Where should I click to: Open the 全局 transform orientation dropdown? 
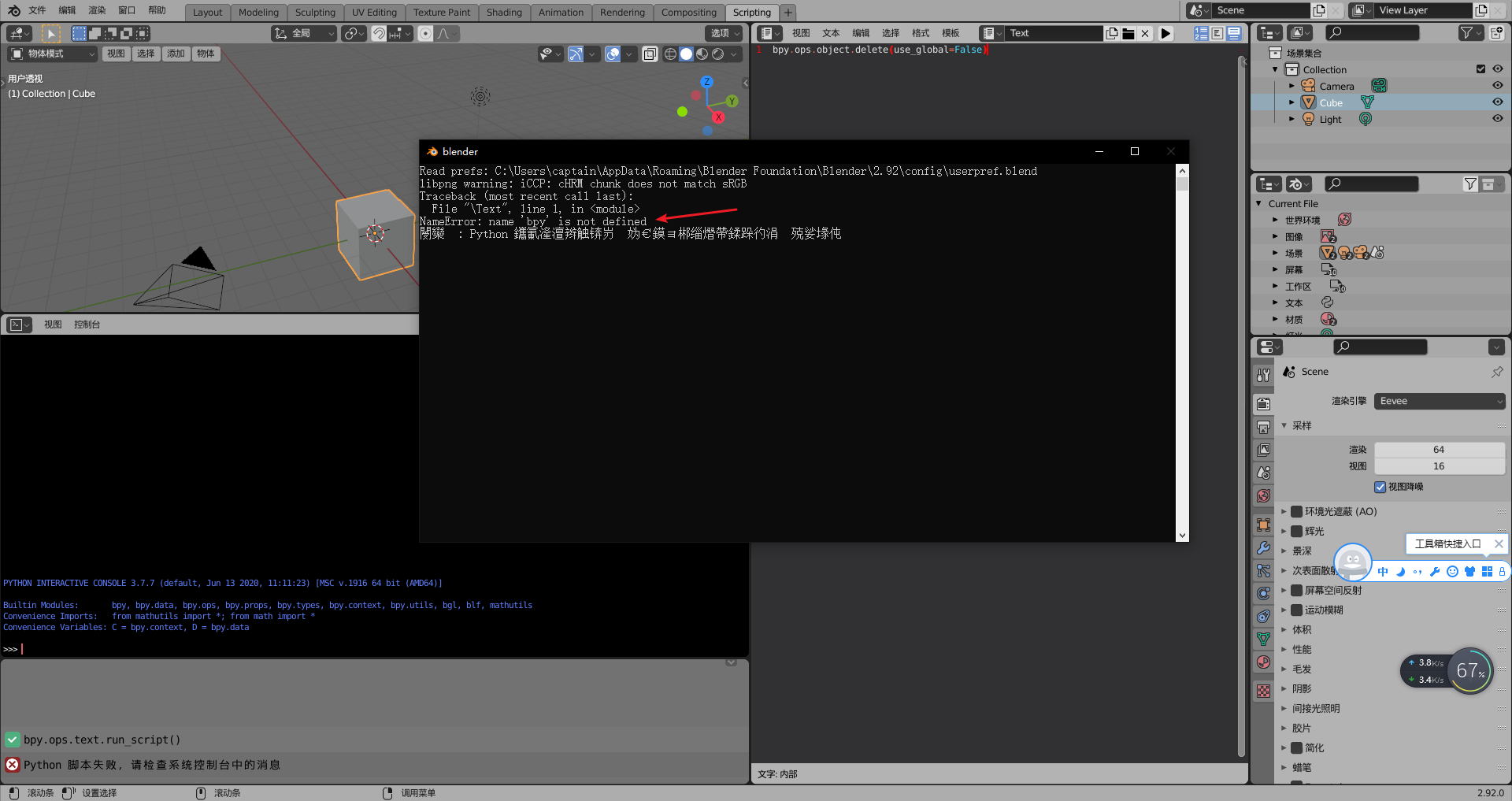coord(303,33)
